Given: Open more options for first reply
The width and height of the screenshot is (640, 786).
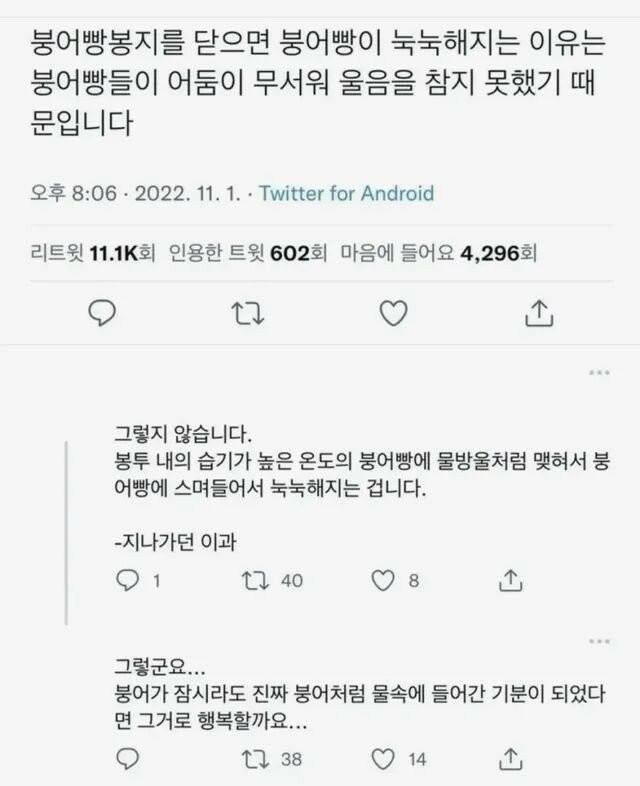Looking at the screenshot, I should pos(599,372).
